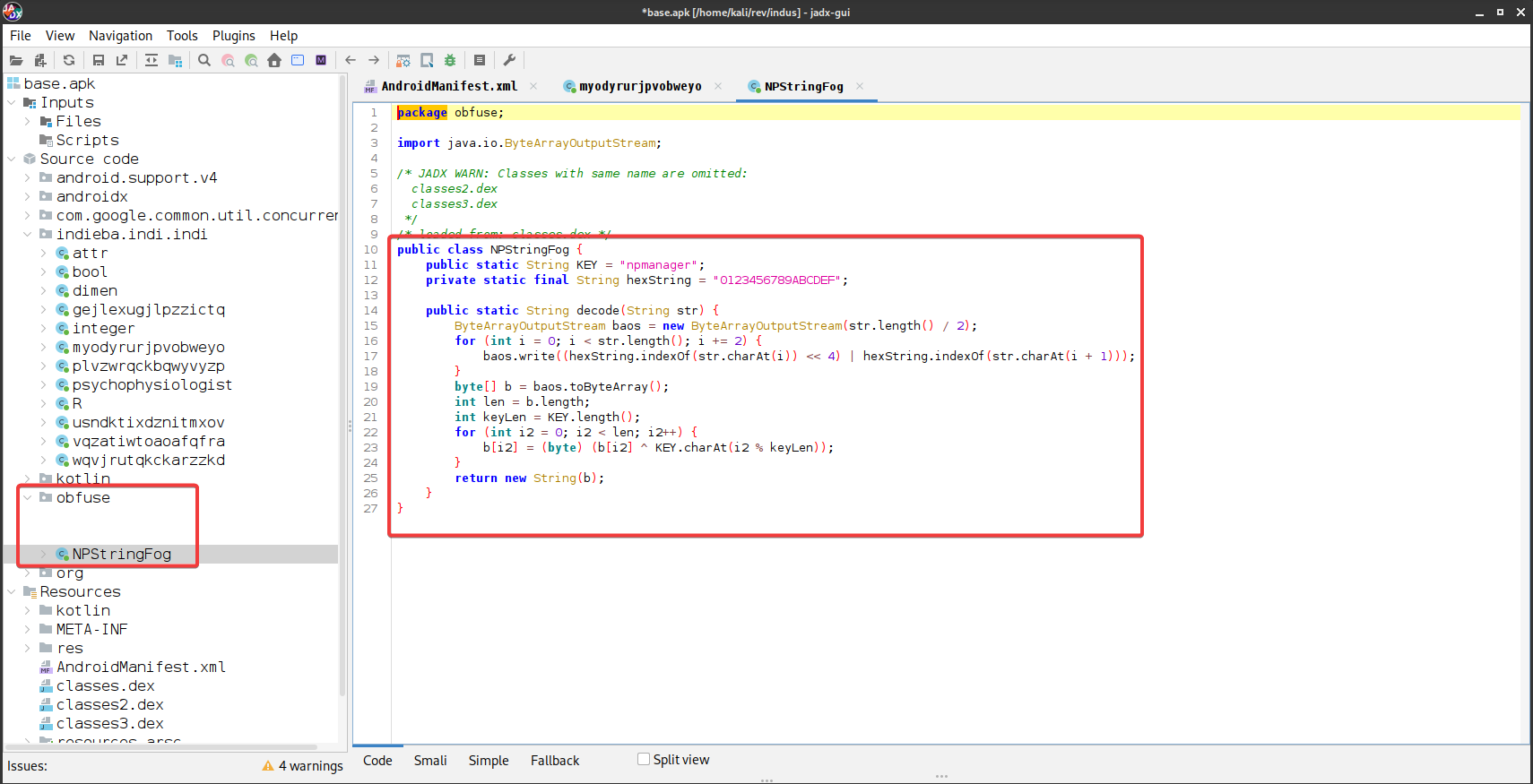Click the 4 warnings label

pyautogui.click(x=310, y=766)
